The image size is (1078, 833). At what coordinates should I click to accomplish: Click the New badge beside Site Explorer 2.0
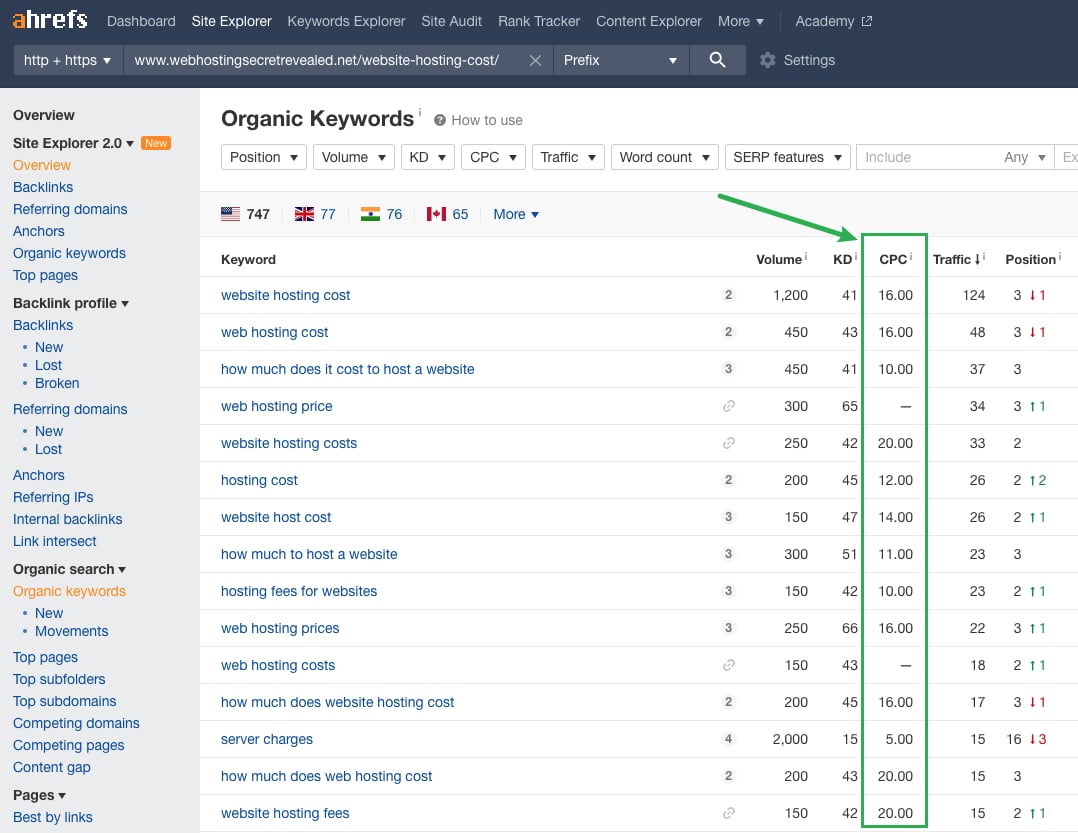(156, 143)
